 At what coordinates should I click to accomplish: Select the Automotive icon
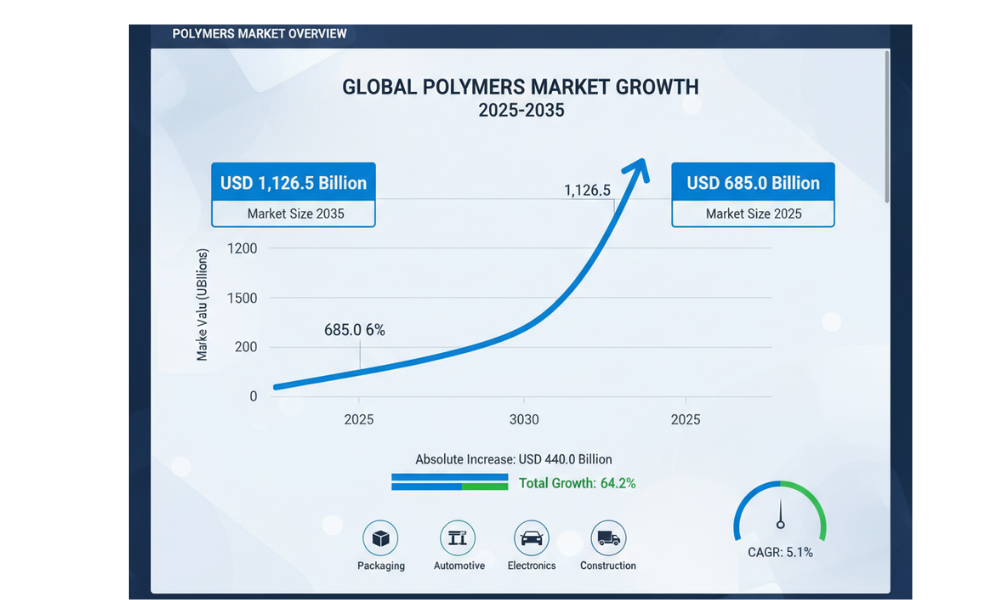click(458, 538)
